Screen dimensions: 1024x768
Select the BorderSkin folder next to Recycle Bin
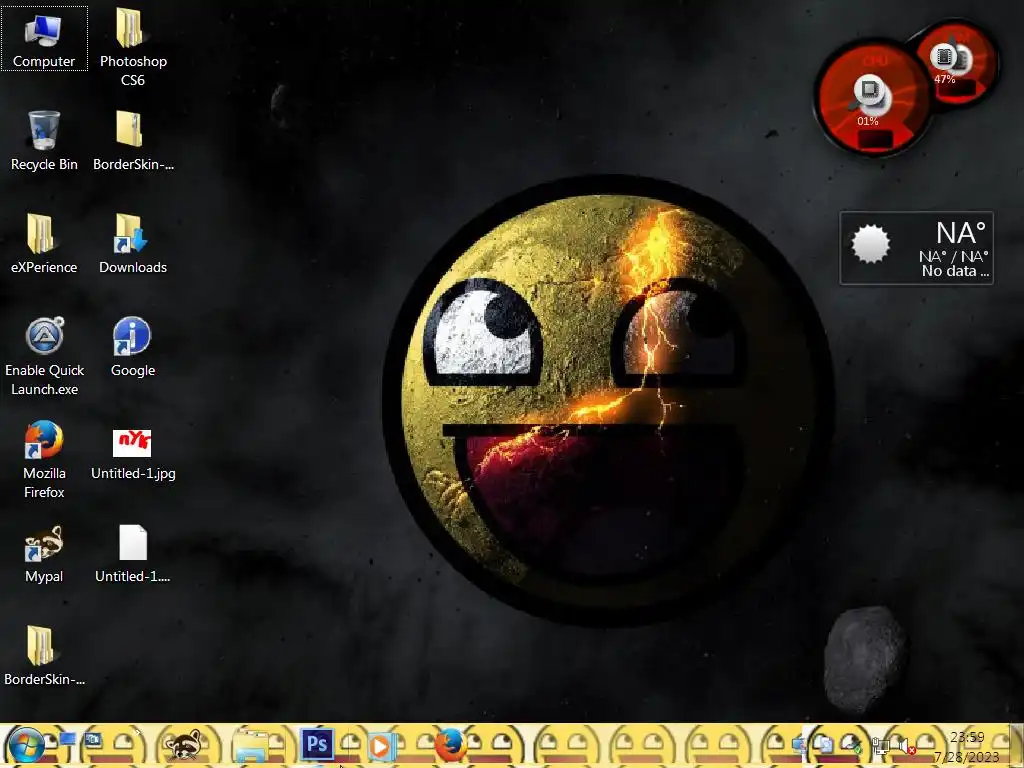point(133,141)
